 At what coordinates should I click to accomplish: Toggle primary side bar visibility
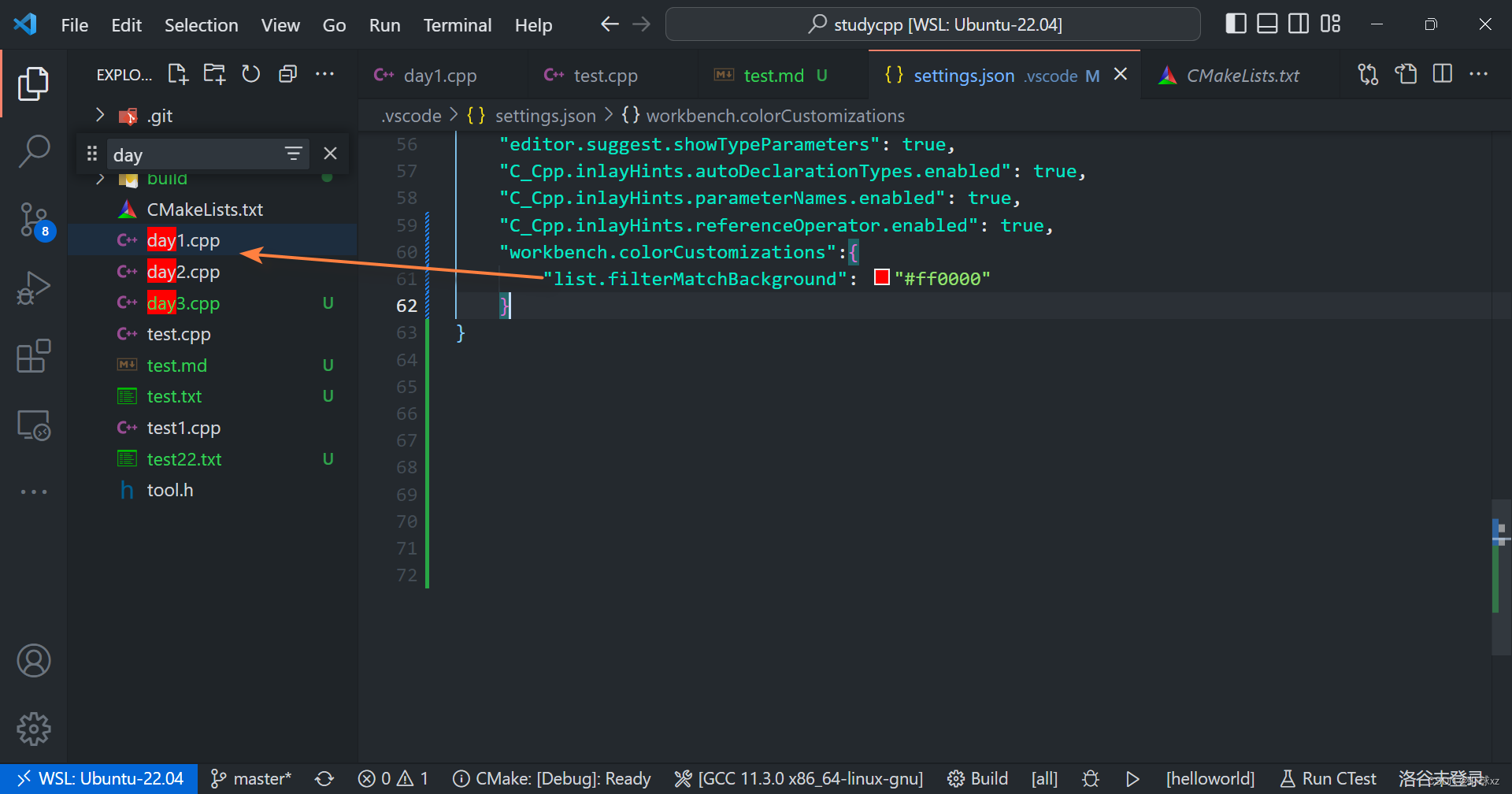point(1236,24)
